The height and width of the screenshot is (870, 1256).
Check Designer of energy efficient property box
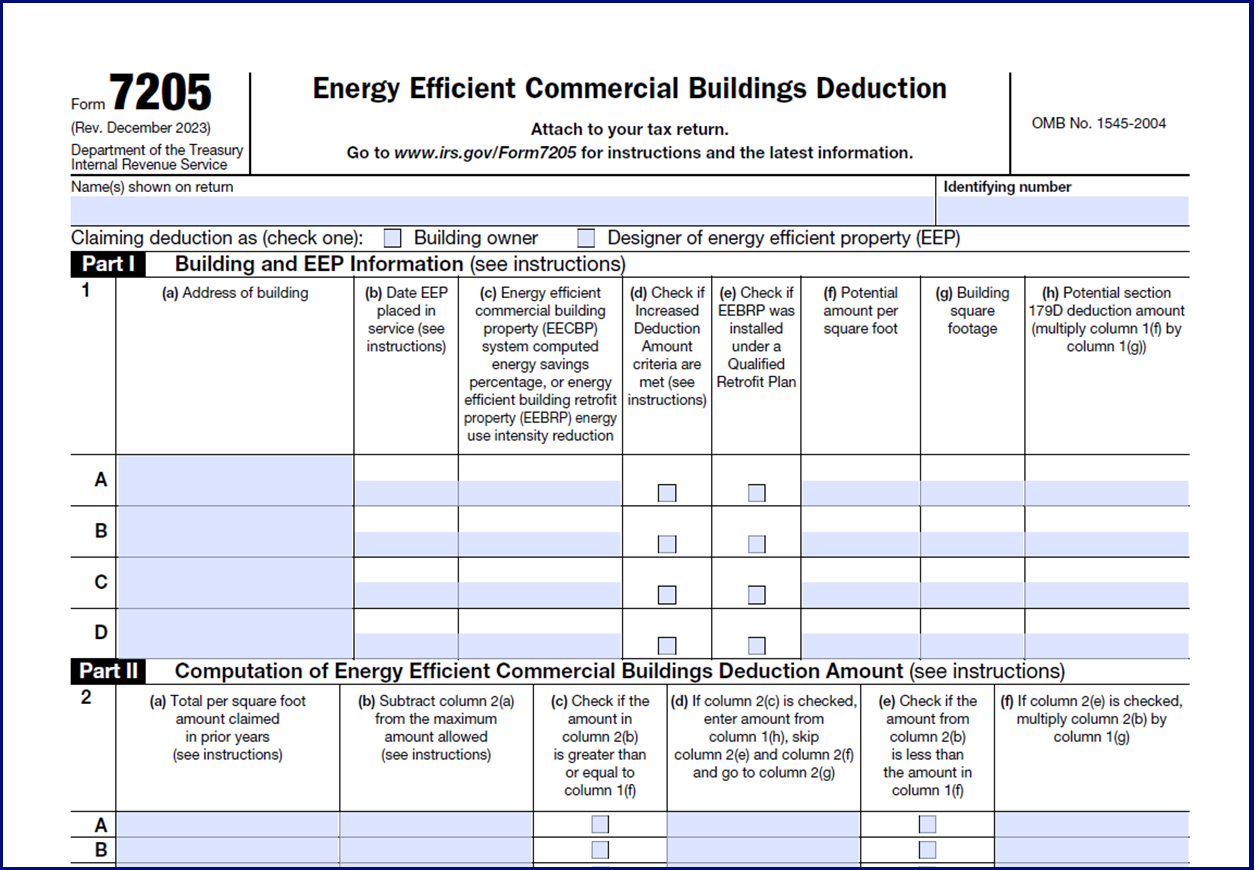pos(586,238)
